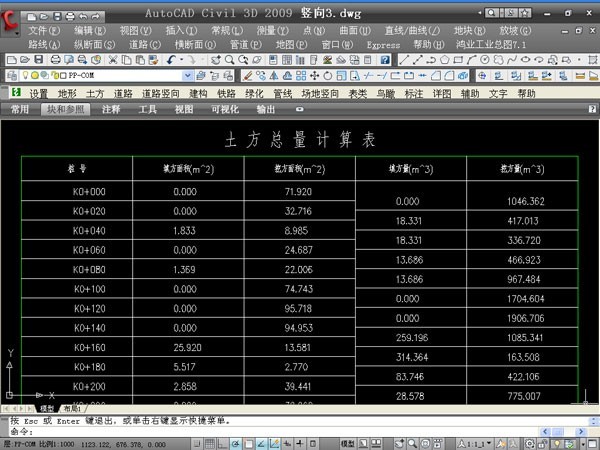The width and height of the screenshot is (600, 450).
Task: Toggle Grid display in status bar
Action: click(210, 444)
